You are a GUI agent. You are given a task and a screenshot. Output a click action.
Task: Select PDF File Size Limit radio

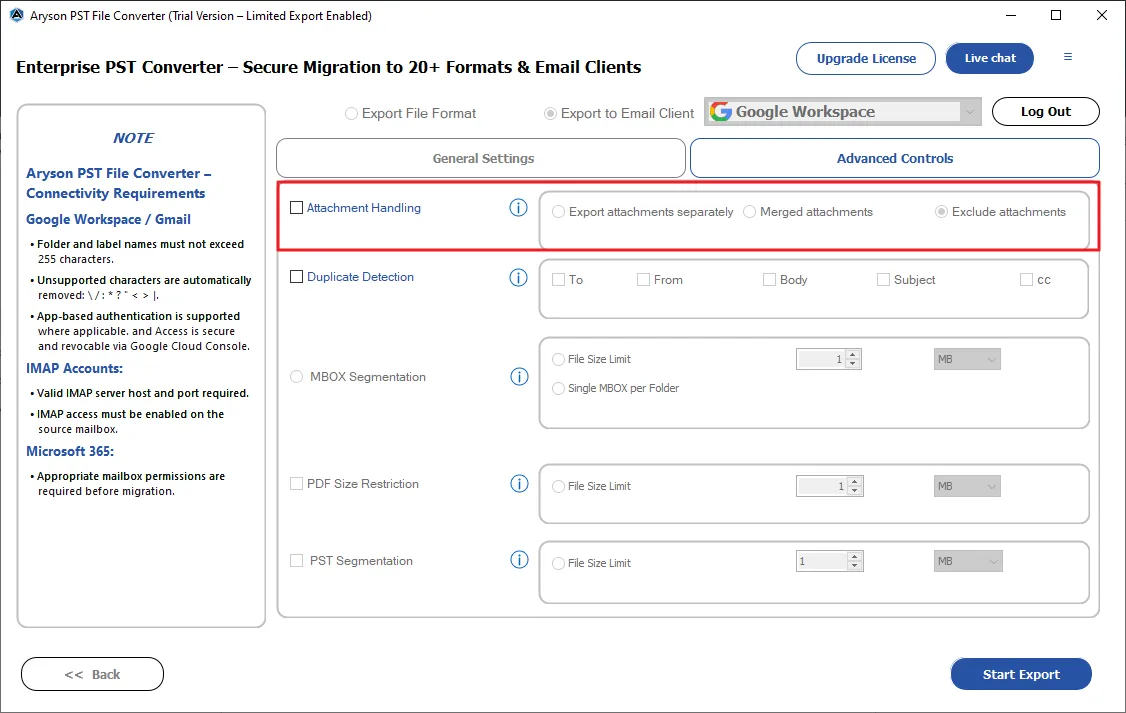[x=558, y=486]
